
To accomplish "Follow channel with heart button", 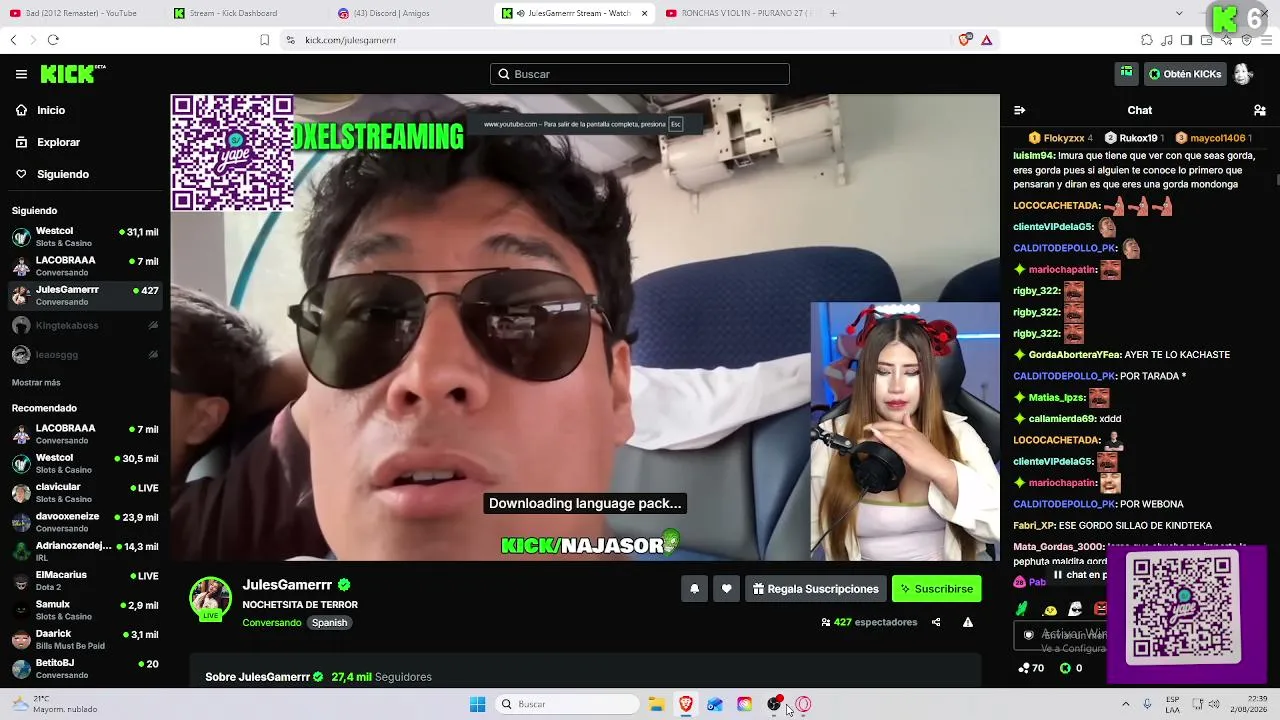I will click(x=727, y=589).
